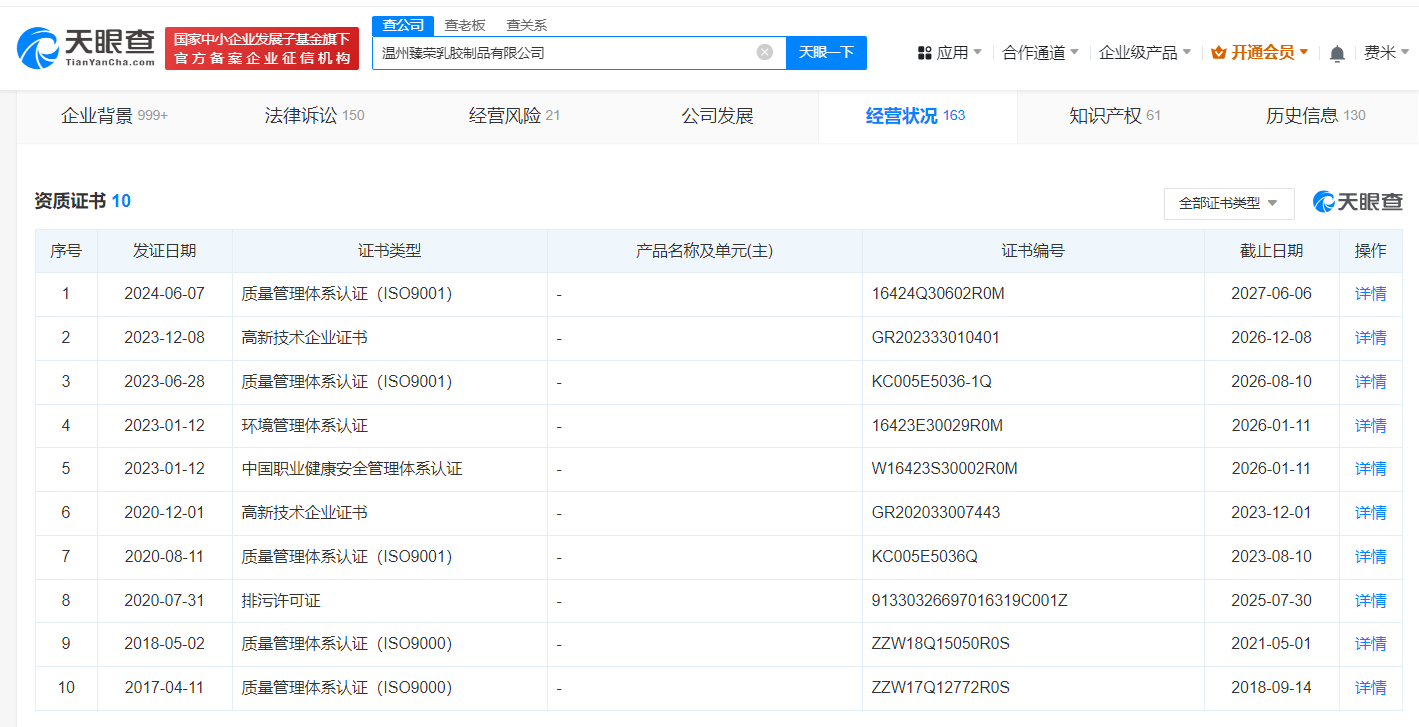Click the 资质证书 section title

click(70, 201)
